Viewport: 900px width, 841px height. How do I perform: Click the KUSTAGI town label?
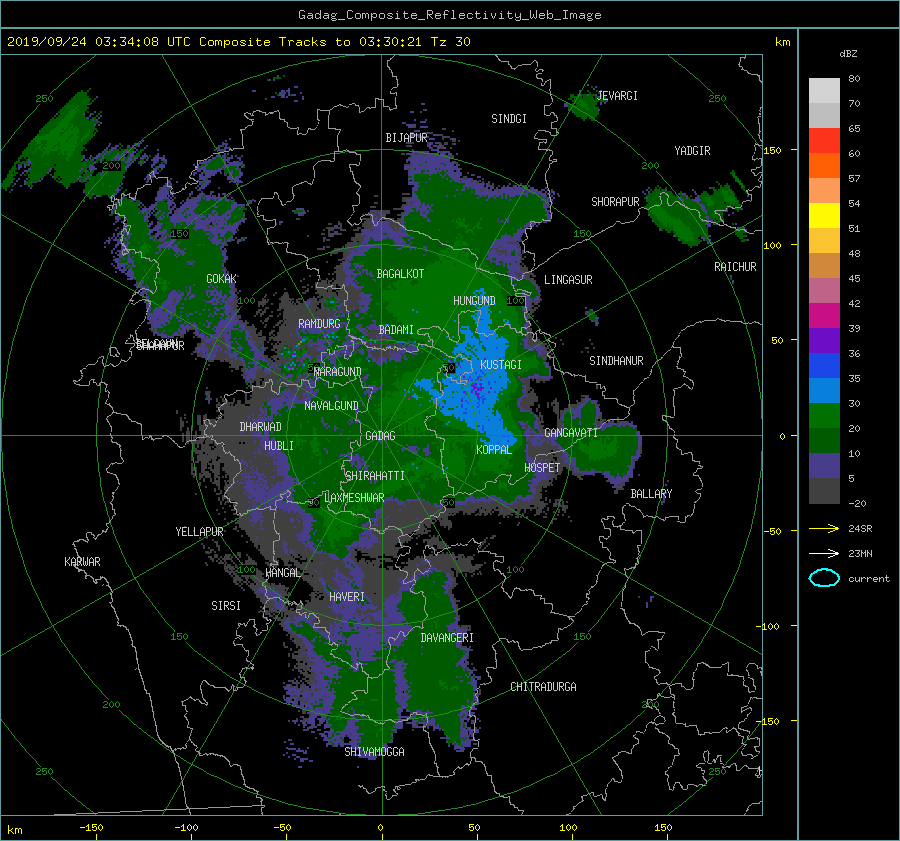(x=501, y=365)
